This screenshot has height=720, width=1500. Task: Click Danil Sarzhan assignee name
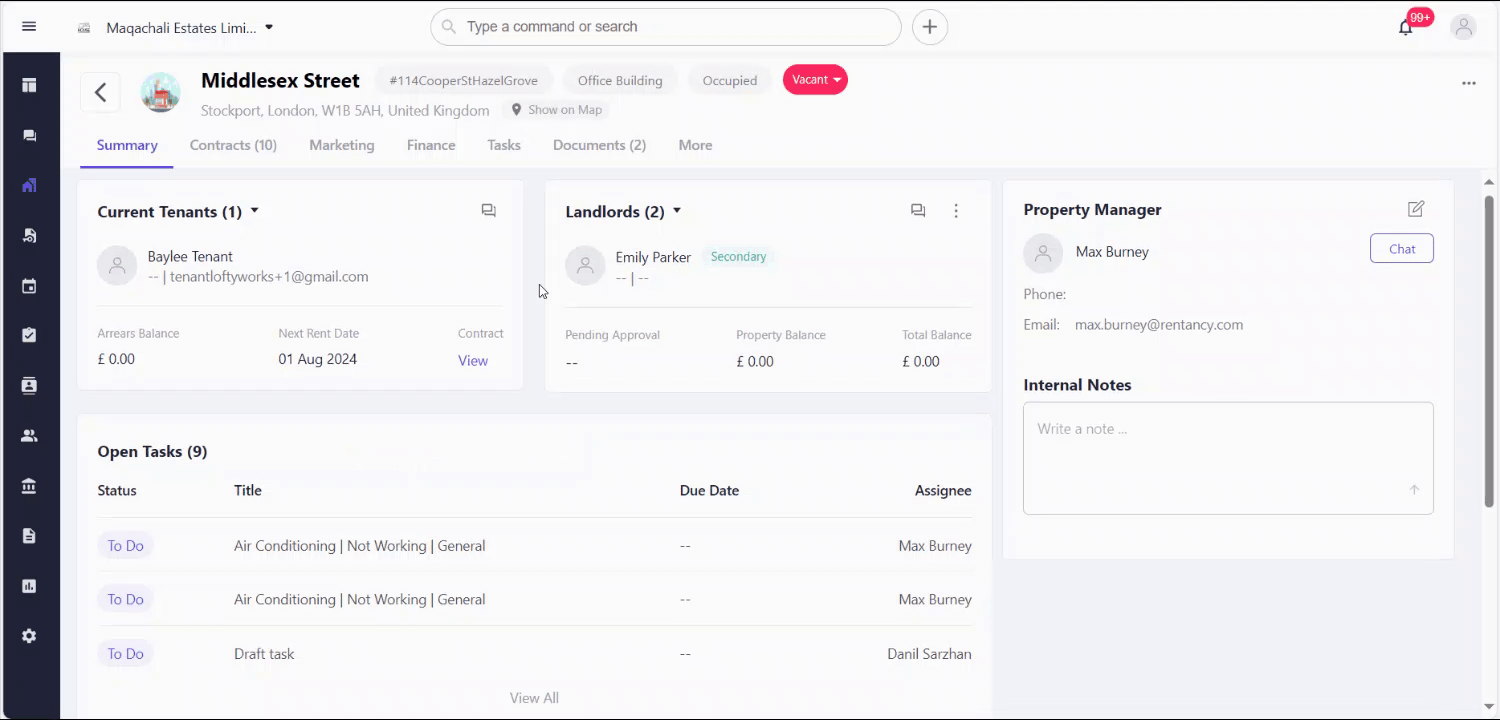click(x=929, y=654)
